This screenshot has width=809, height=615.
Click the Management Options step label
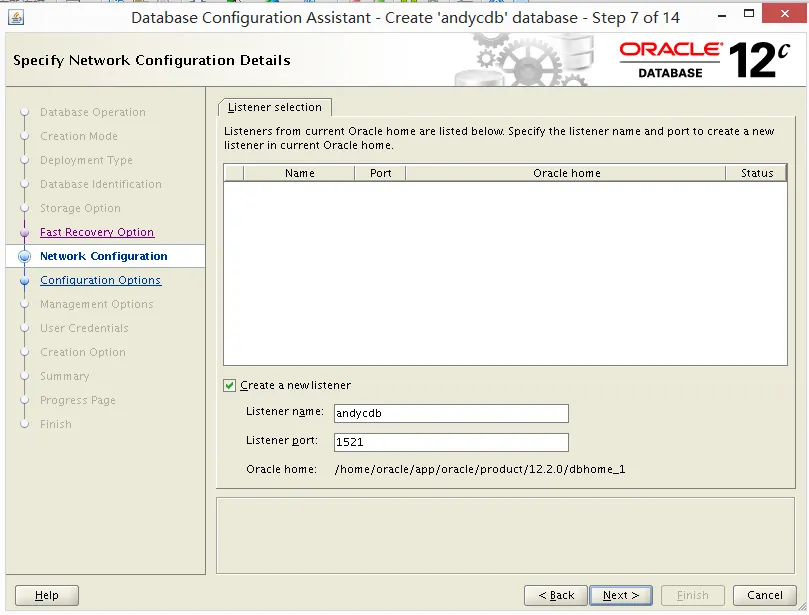point(96,304)
